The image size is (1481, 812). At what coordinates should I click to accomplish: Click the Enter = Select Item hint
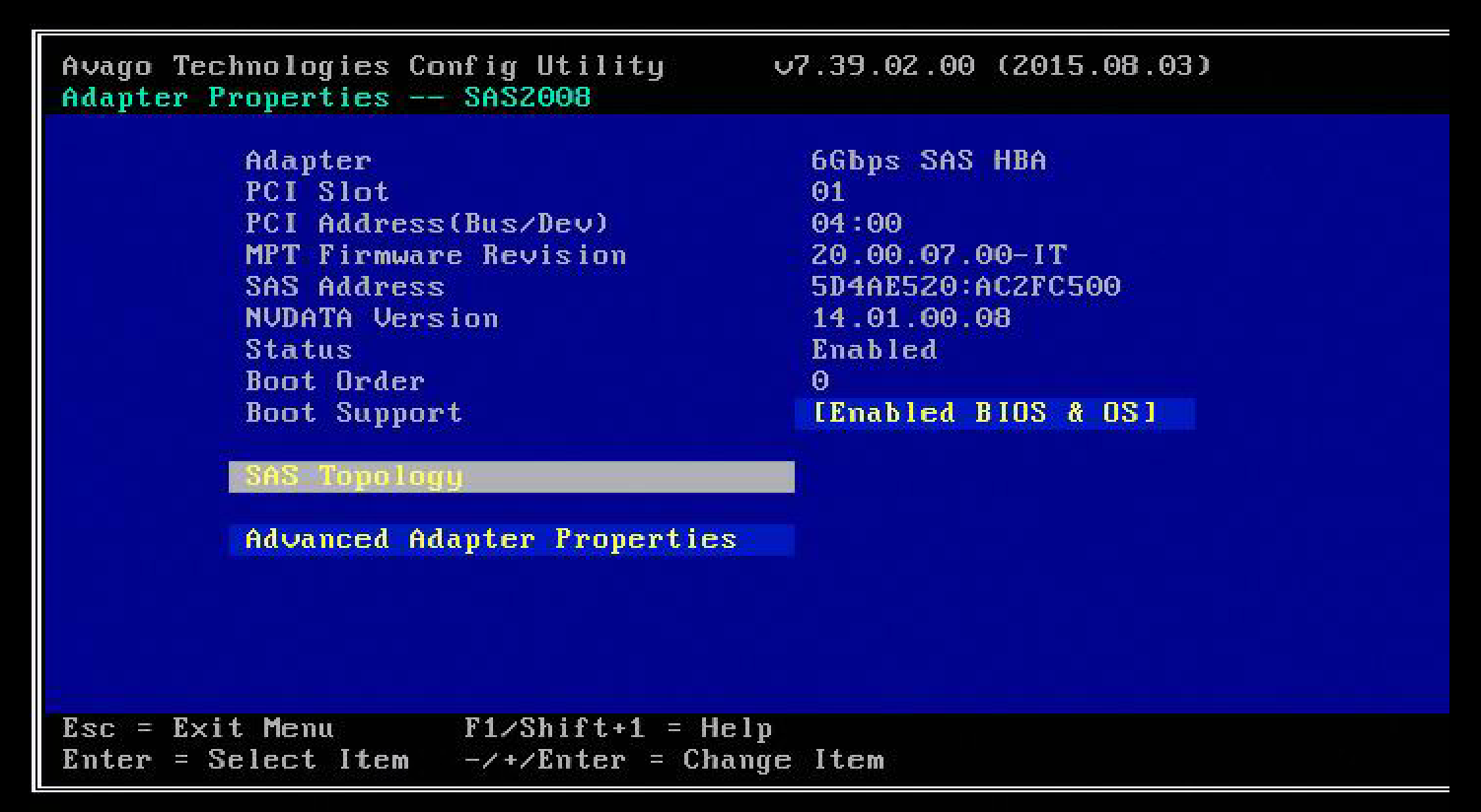(236, 760)
